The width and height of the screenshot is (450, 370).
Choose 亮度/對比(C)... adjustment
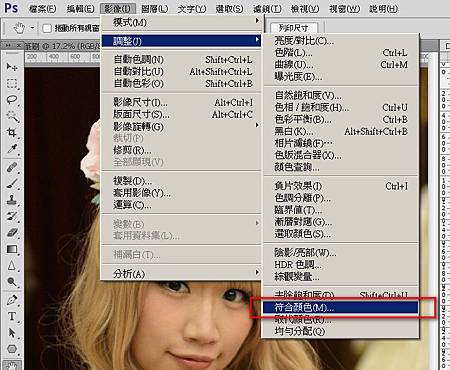coord(341,41)
